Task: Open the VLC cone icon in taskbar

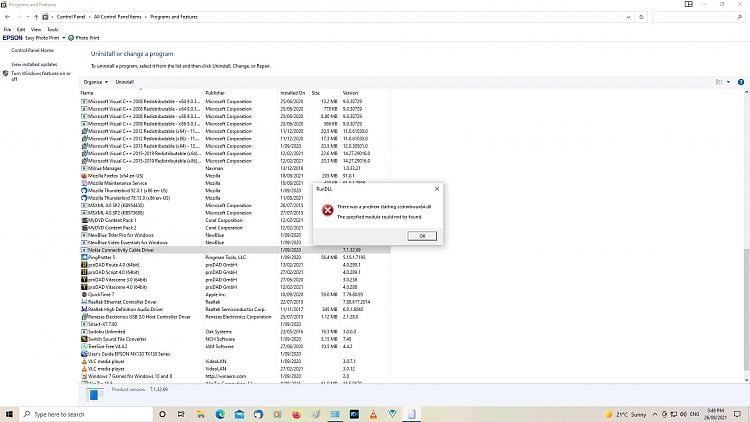Action: pyautogui.click(x=373, y=414)
